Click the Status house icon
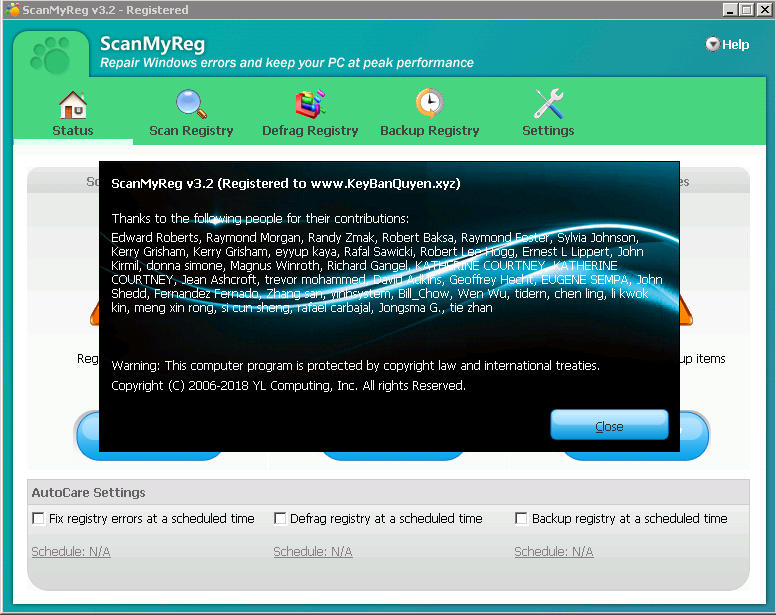This screenshot has width=776, height=615. (x=73, y=105)
